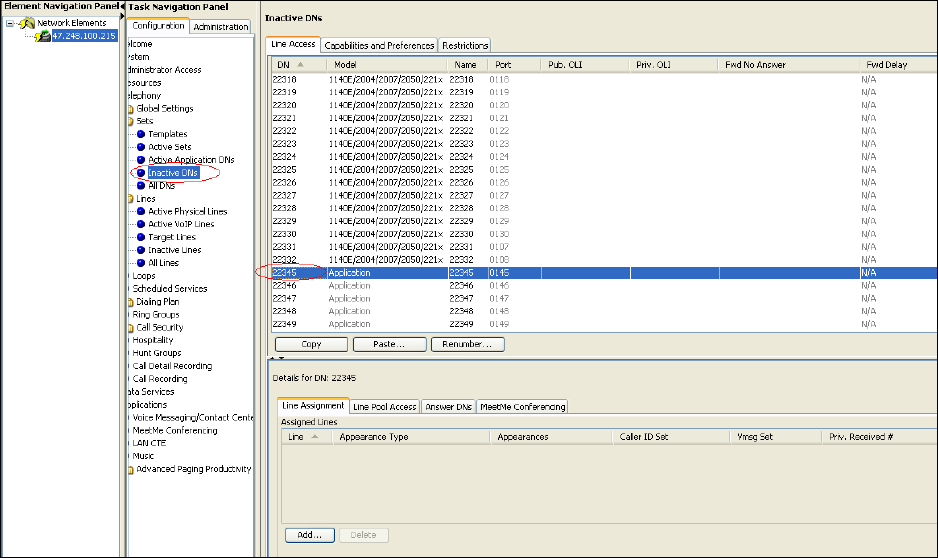This screenshot has width=938, height=558.
Task: Click the Network Elements lightning icon
Action: [x=27, y=23]
